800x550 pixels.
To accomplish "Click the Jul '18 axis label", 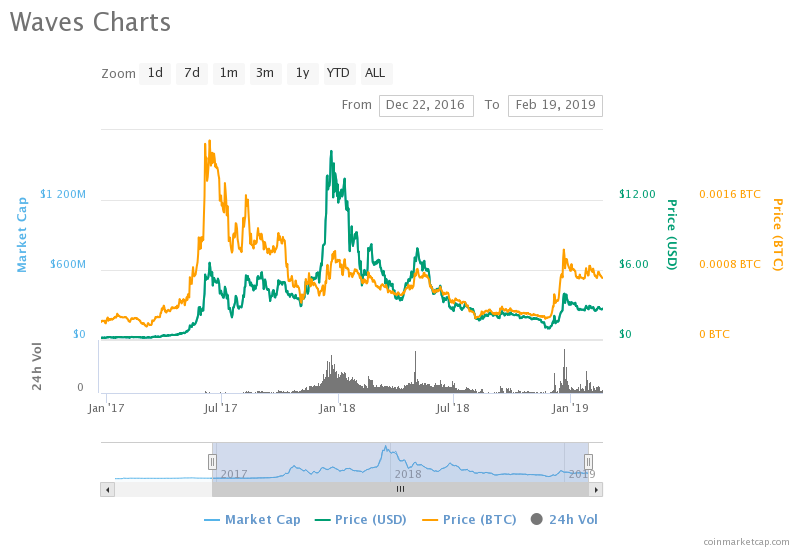I will tap(453, 409).
